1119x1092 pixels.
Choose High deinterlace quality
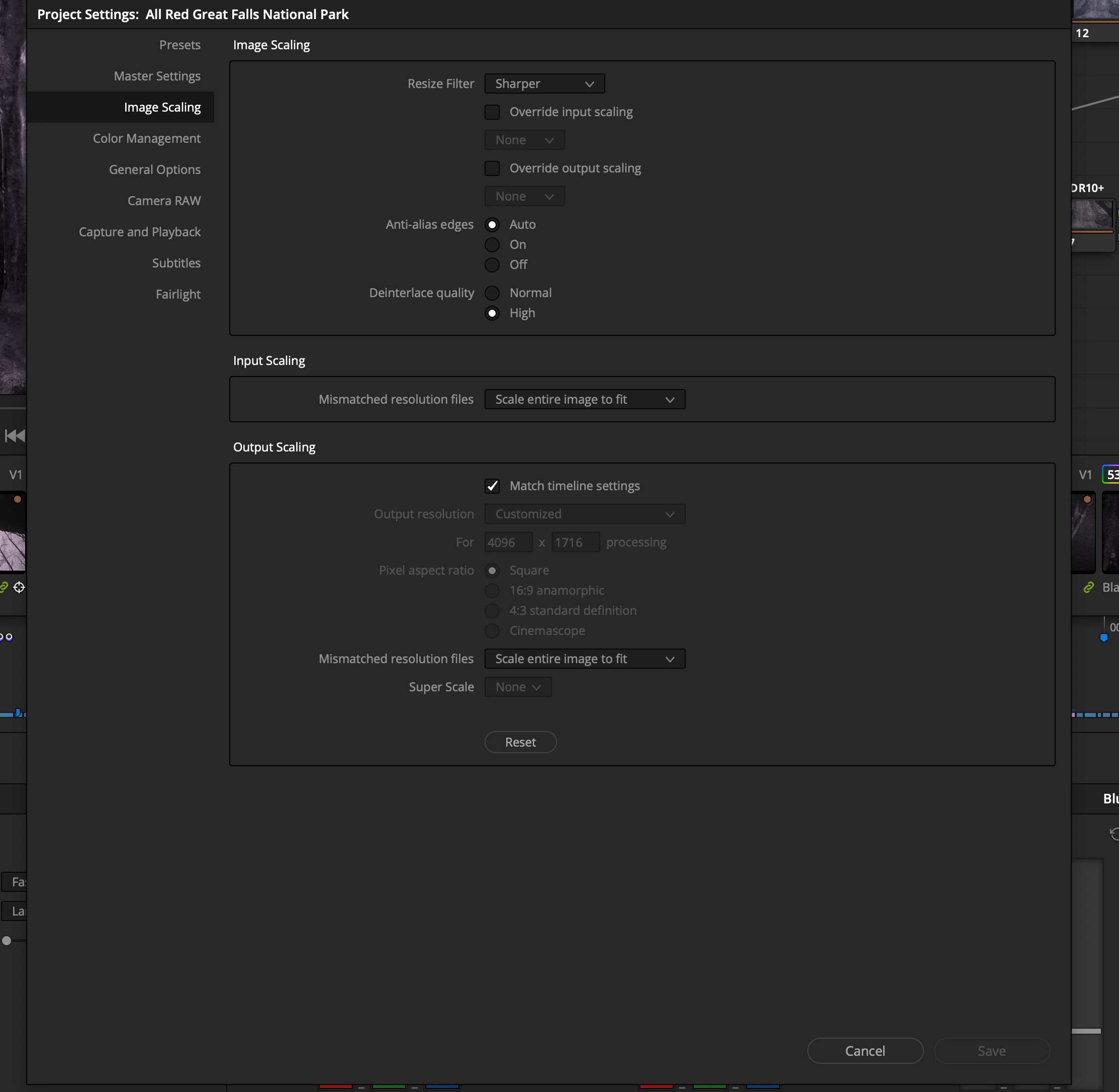(x=492, y=313)
